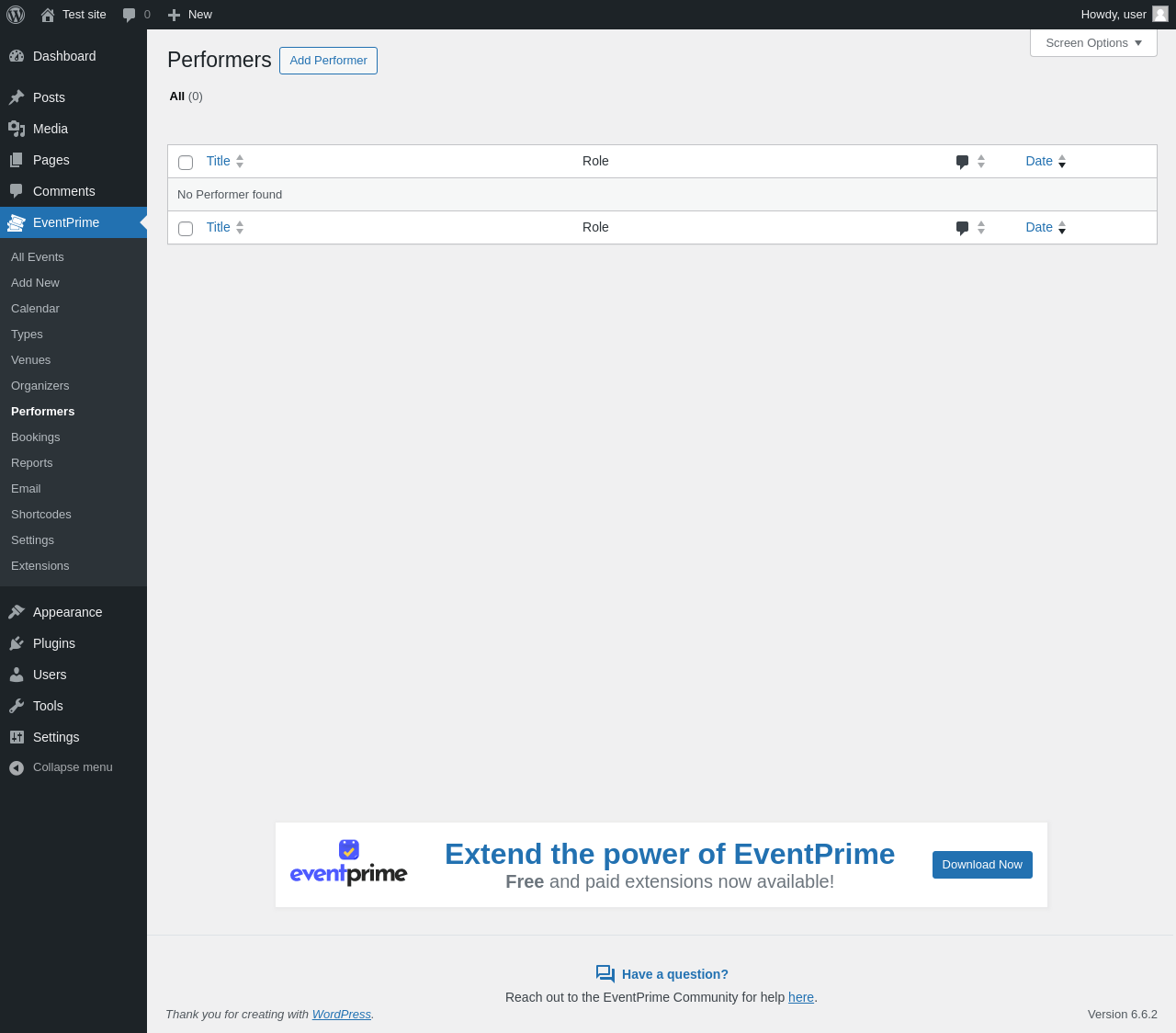Click Howdy, user account text
Viewport: 1176px width, 1033px height.
(1114, 15)
